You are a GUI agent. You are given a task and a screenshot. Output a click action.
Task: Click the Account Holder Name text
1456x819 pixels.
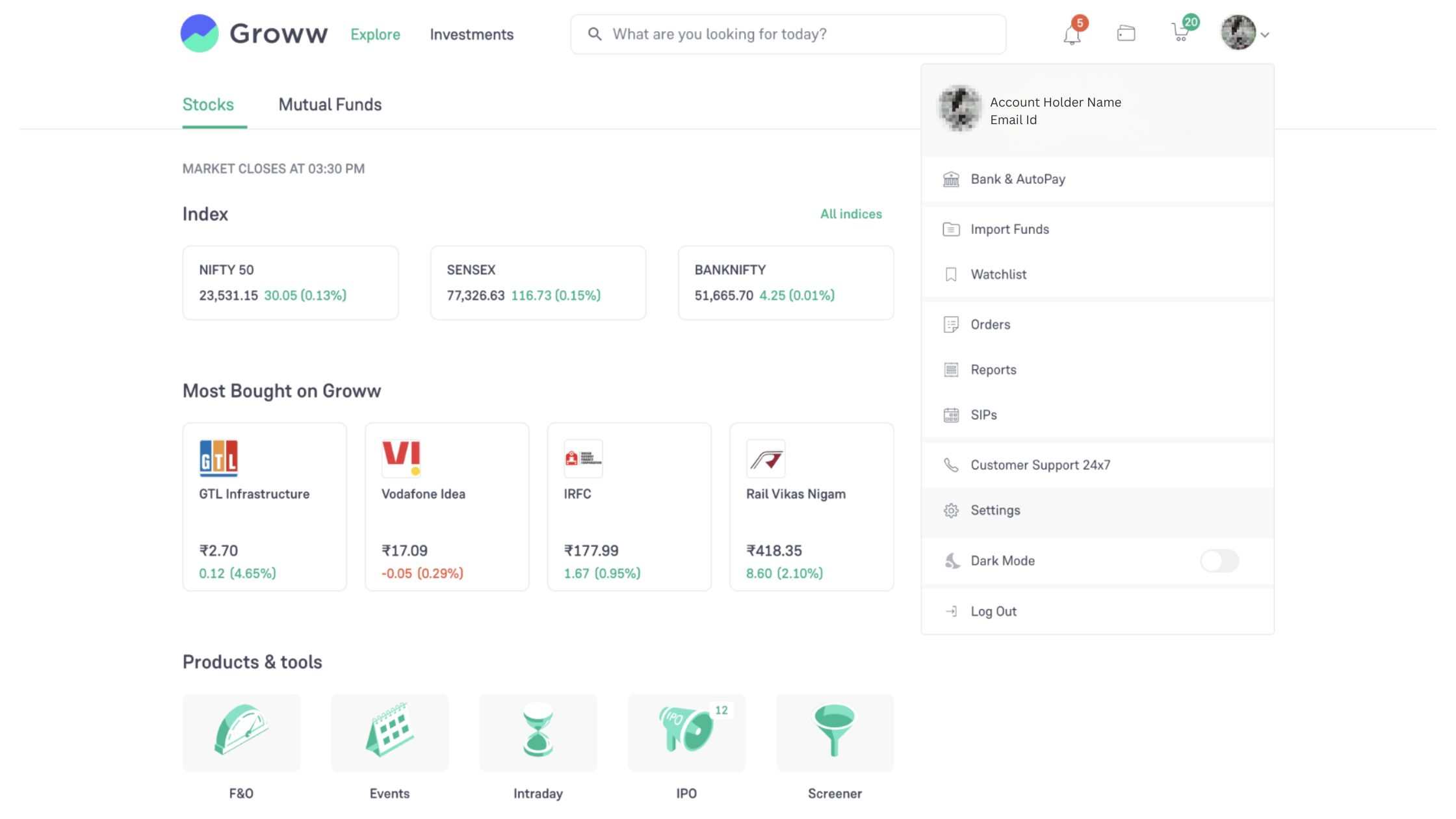tap(1056, 102)
